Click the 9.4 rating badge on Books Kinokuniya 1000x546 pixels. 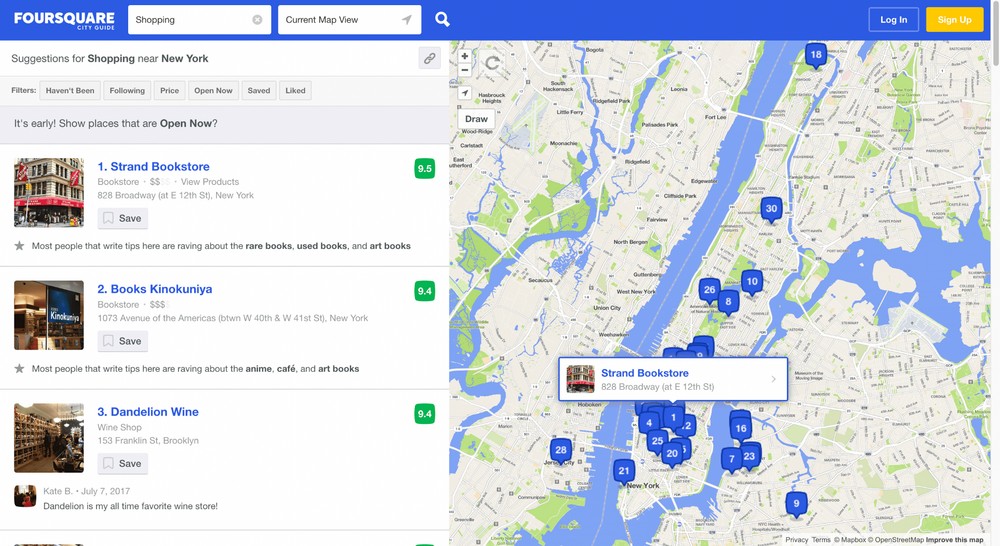click(x=425, y=291)
